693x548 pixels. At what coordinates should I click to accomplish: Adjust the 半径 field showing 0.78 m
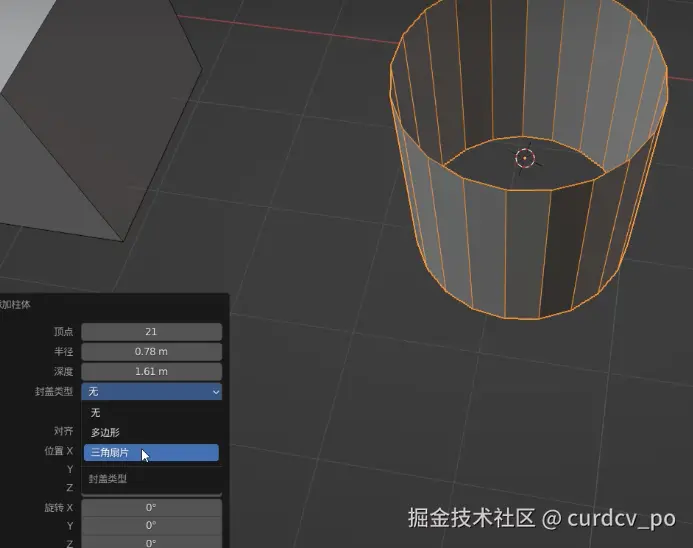point(152,352)
